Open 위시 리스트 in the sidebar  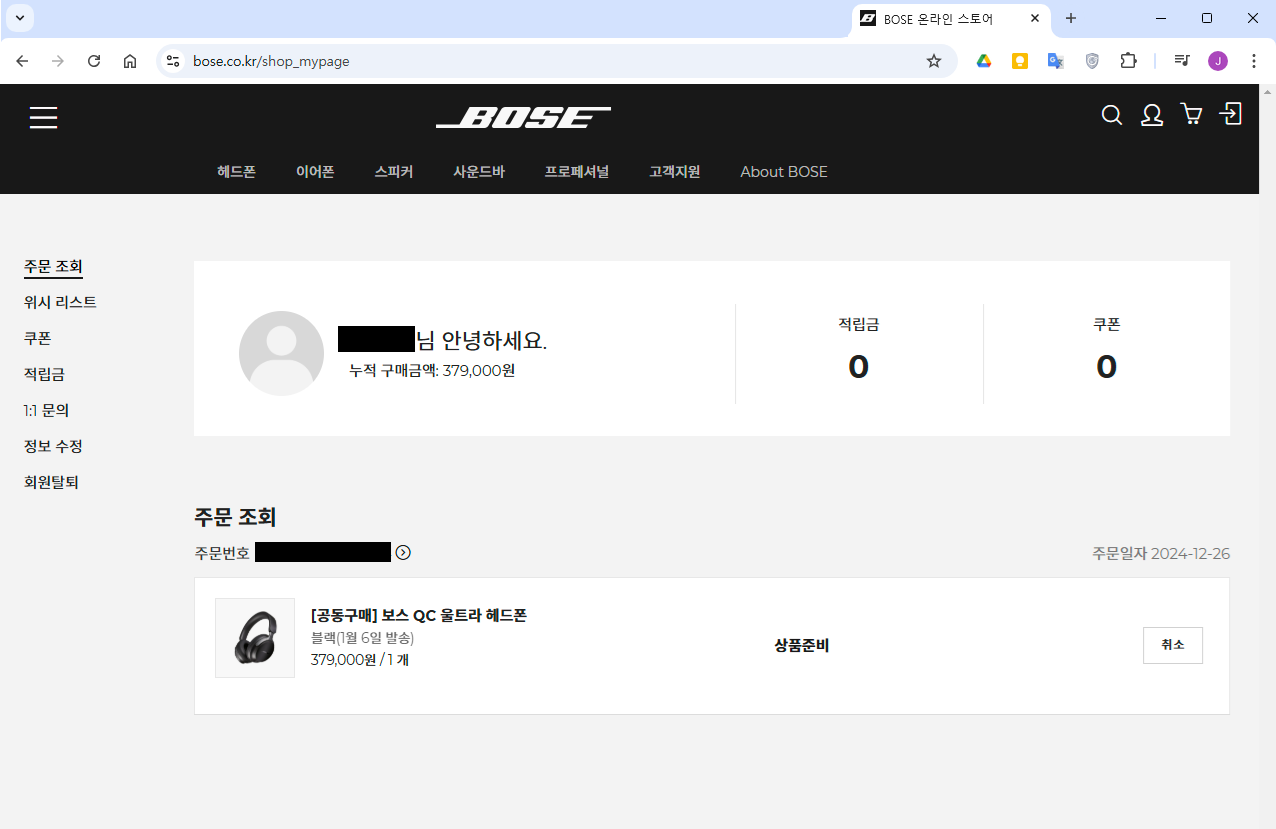pos(60,302)
